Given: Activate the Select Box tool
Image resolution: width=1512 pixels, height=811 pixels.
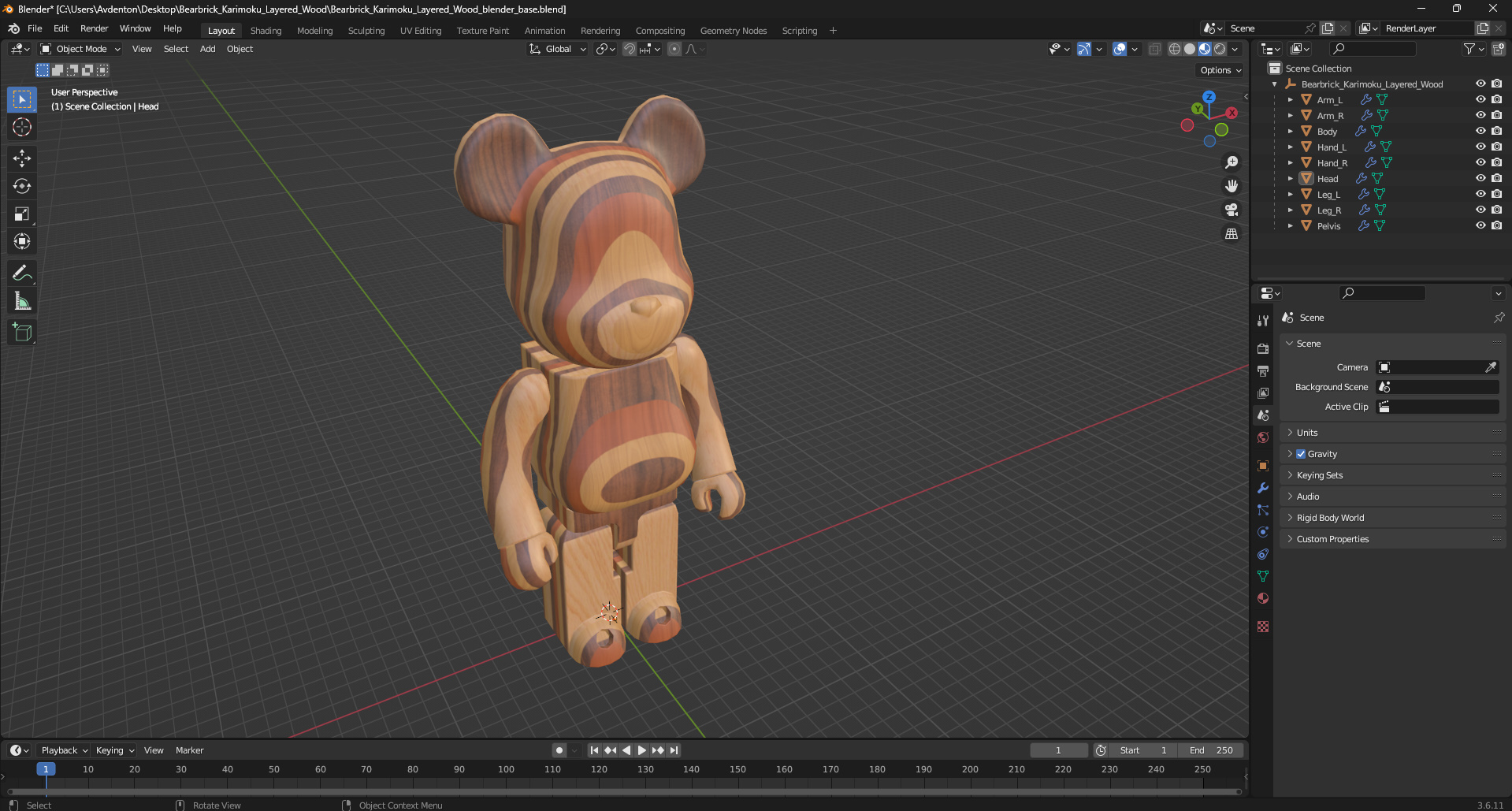Looking at the screenshot, I should coord(22,99).
